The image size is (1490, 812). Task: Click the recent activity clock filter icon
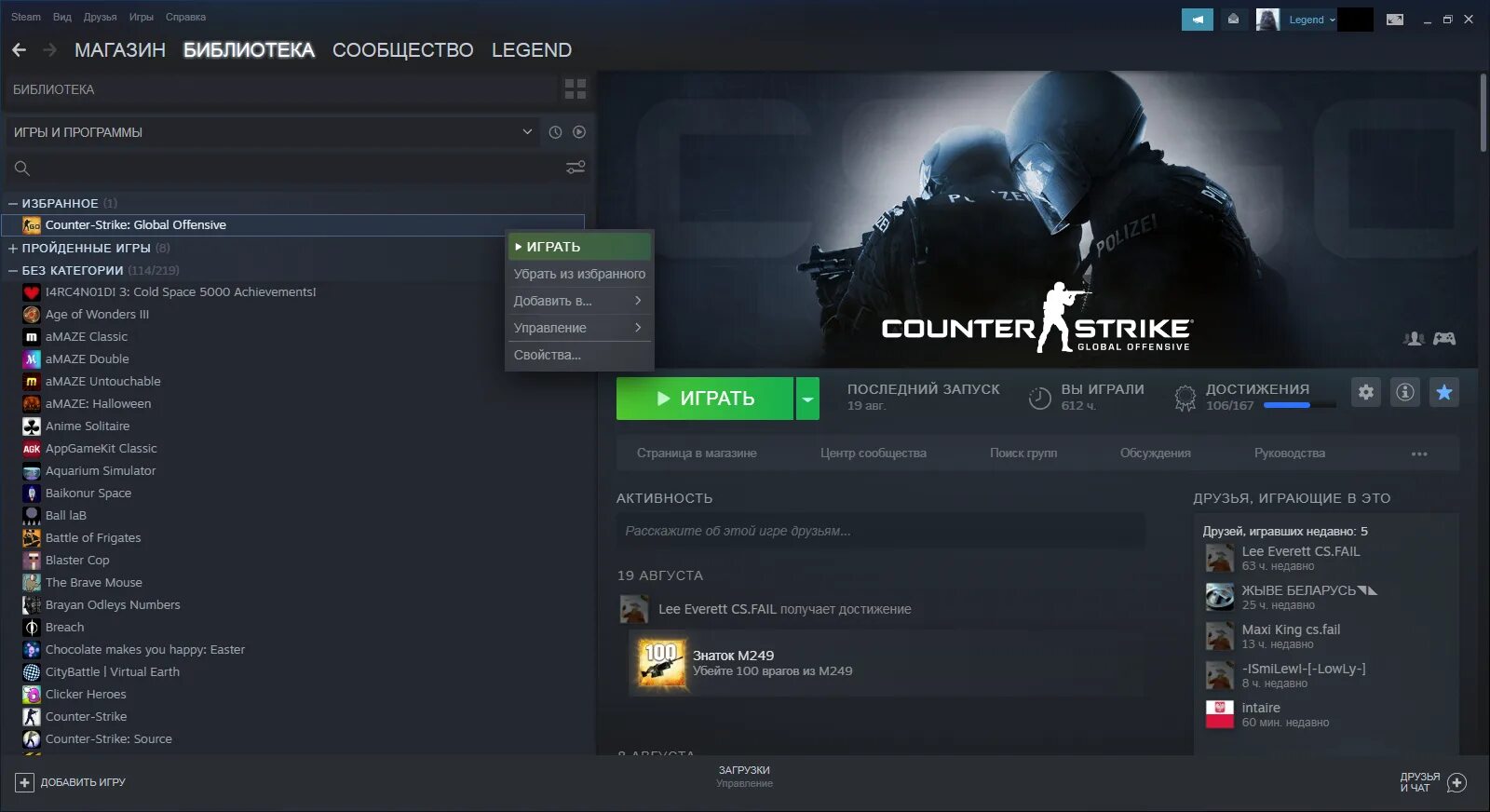coord(555,132)
